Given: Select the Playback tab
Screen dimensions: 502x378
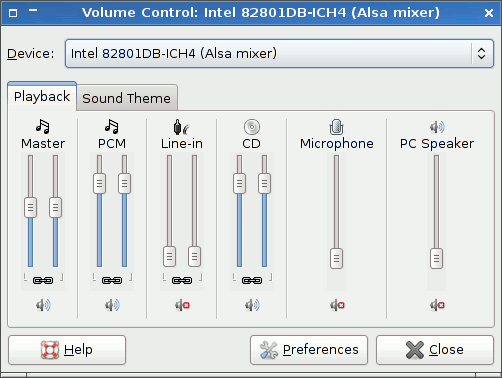Looking at the screenshot, I should (42, 97).
